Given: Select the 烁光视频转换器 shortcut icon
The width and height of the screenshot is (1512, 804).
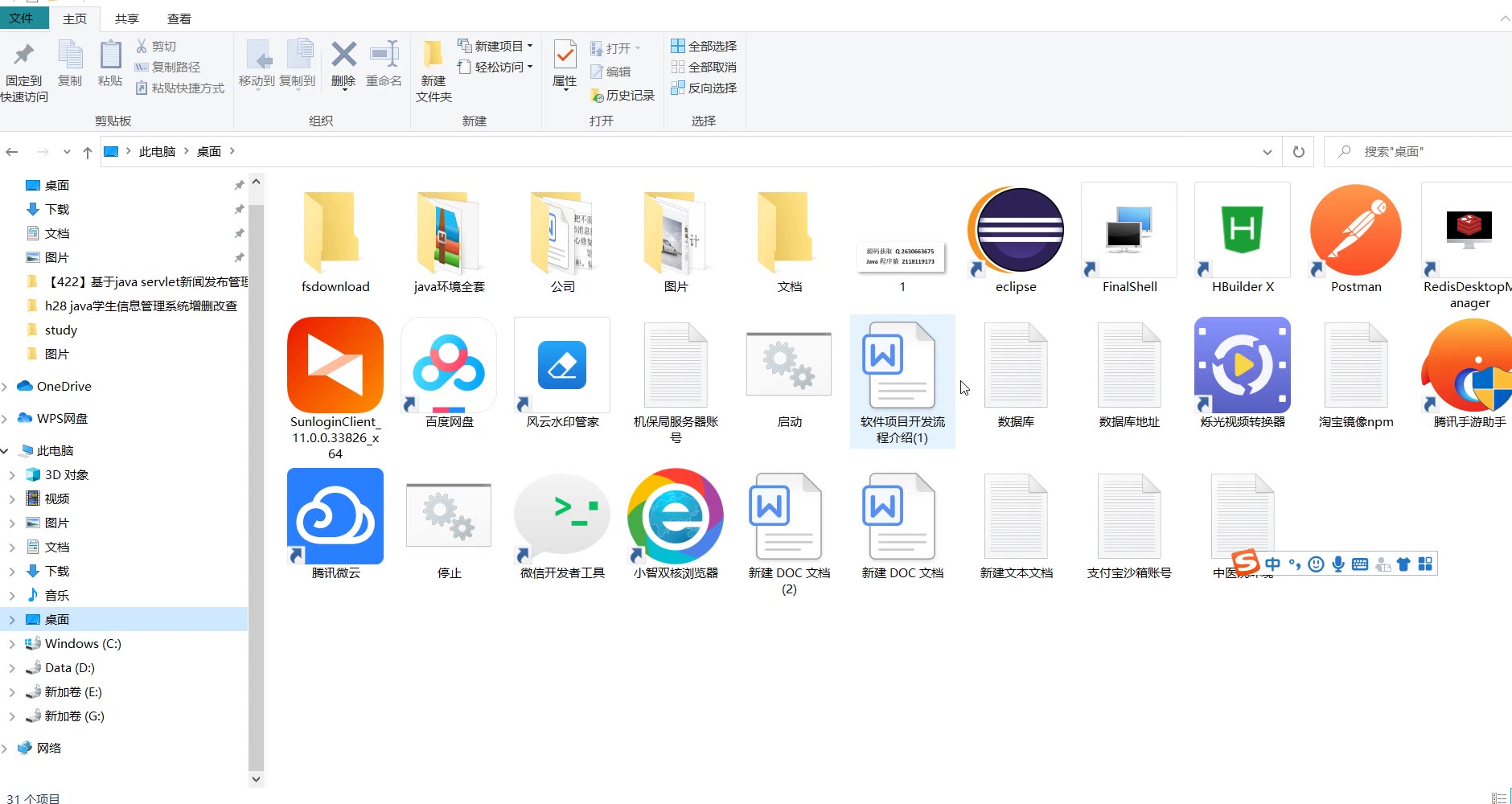Looking at the screenshot, I should (x=1243, y=365).
